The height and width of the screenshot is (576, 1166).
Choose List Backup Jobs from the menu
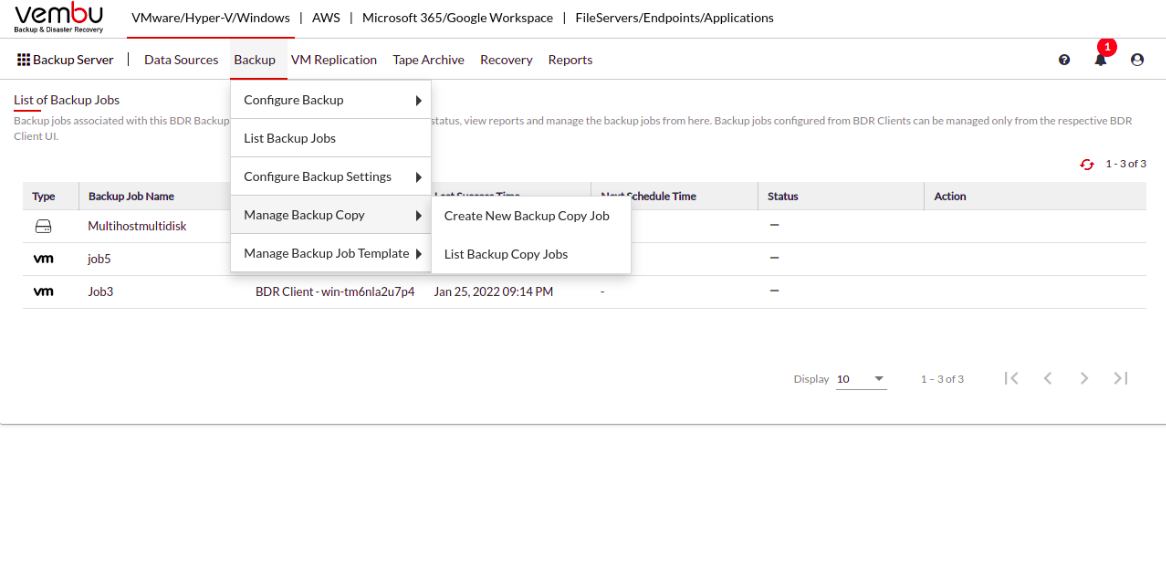(x=331, y=138)
